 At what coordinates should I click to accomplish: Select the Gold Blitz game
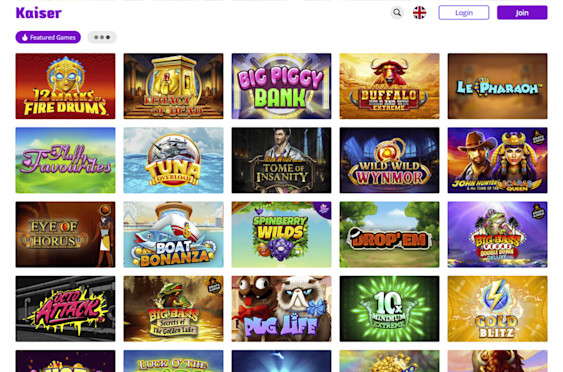[x=498, y=309]
